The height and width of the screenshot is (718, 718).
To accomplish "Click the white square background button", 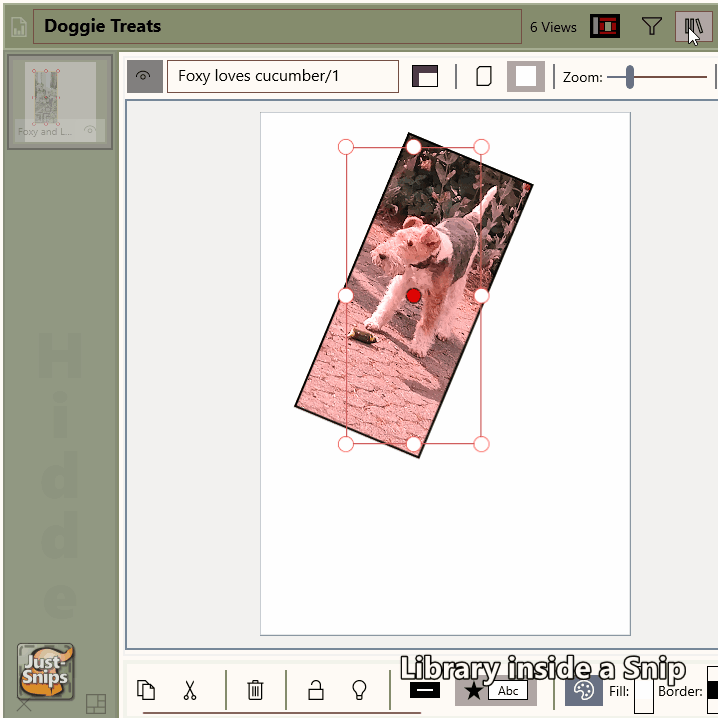I will coord(526,76).
